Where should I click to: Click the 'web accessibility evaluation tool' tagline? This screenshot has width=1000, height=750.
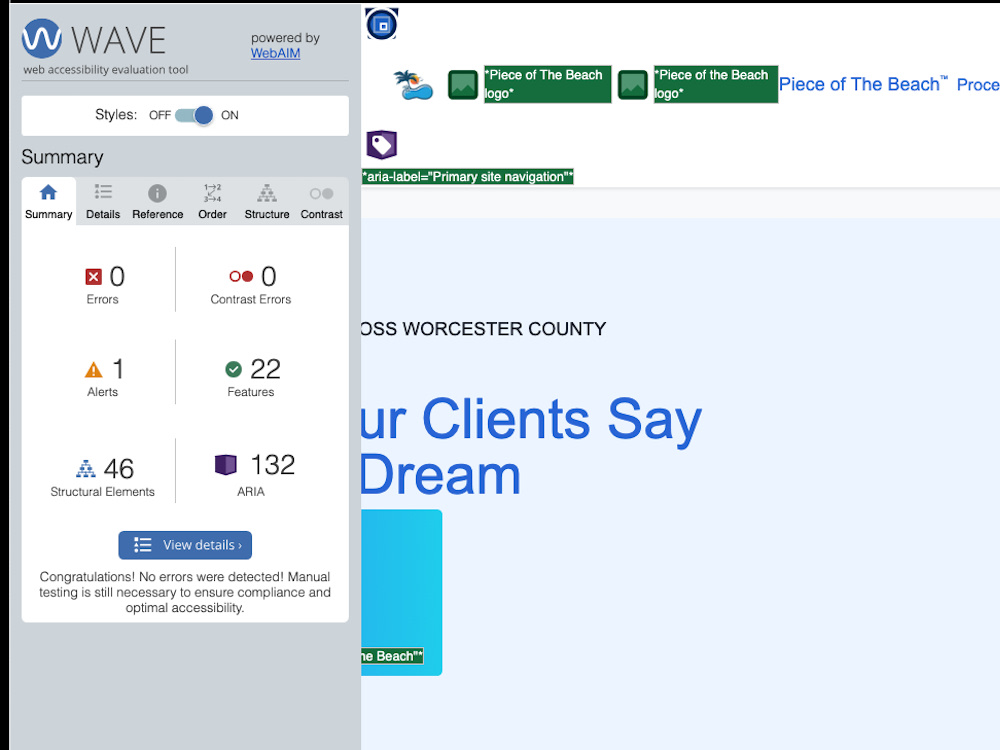[106, 70]
